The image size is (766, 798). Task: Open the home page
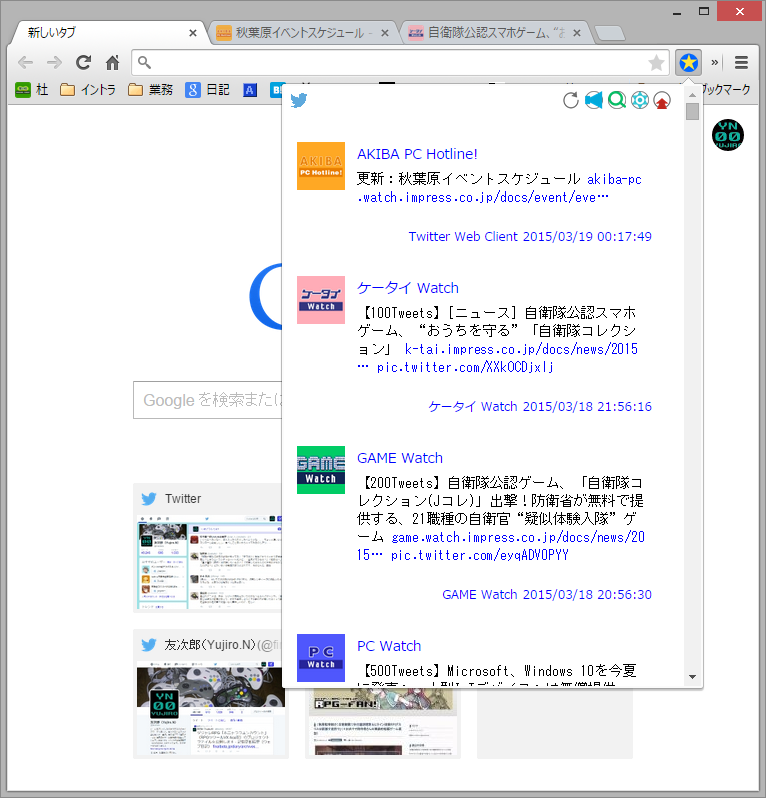click(112, 63)
